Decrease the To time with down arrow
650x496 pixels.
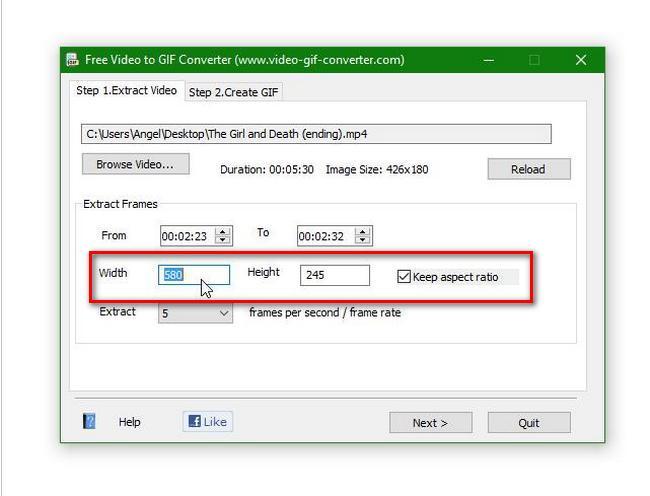363,240
